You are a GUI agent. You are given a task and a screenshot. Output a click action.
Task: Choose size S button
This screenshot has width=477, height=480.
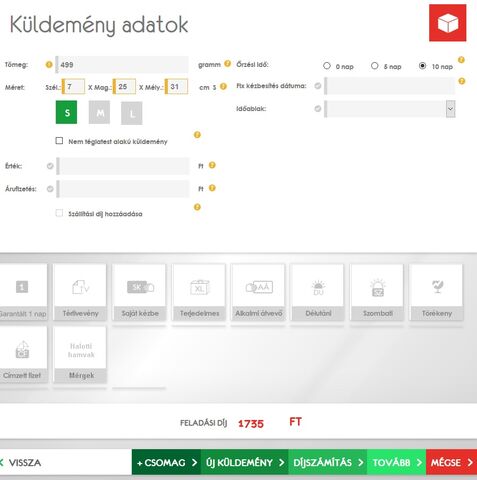tap(66, 112)
